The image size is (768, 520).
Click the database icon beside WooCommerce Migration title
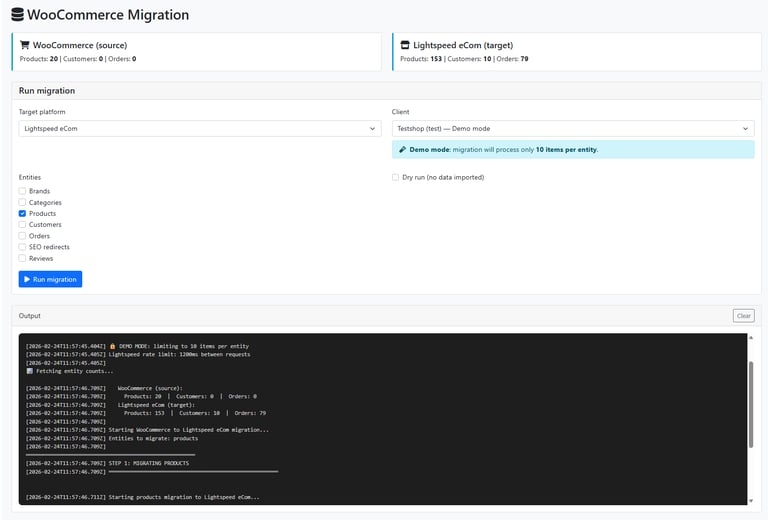pyautogui.click(x=18, y=16)
